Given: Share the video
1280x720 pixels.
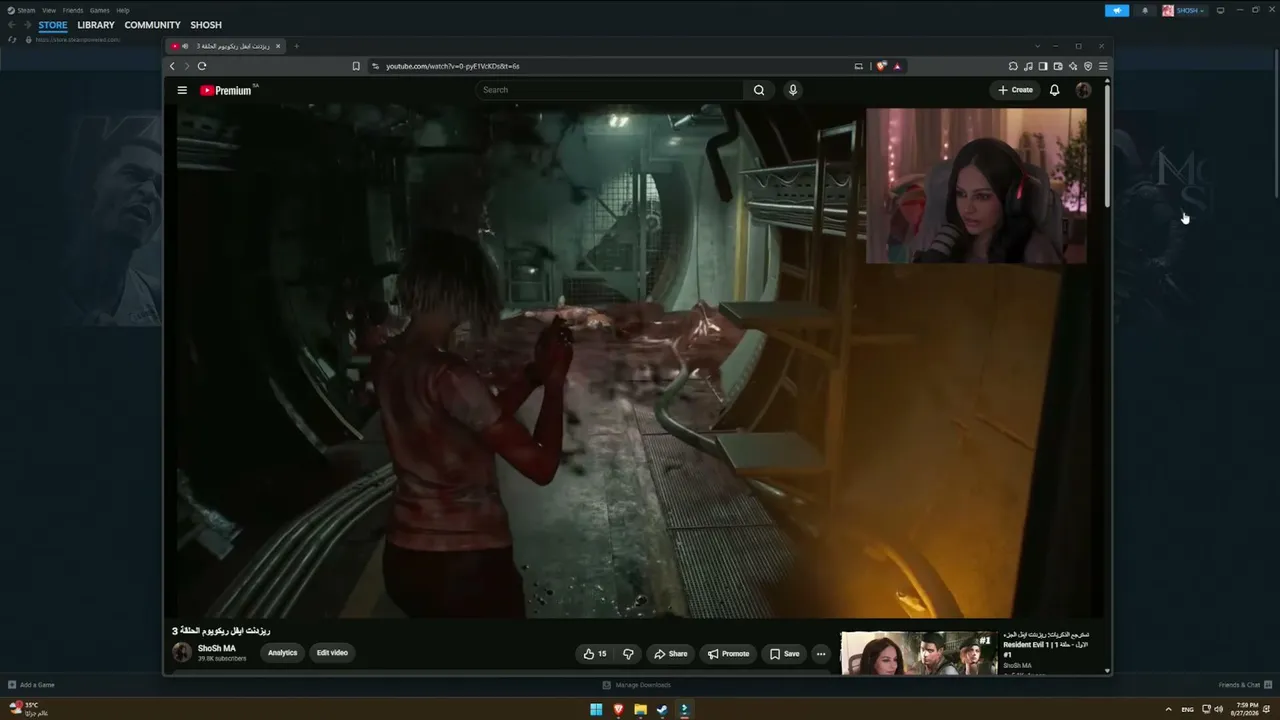Looking at the screenshot, I should click(x=671, y=654).
